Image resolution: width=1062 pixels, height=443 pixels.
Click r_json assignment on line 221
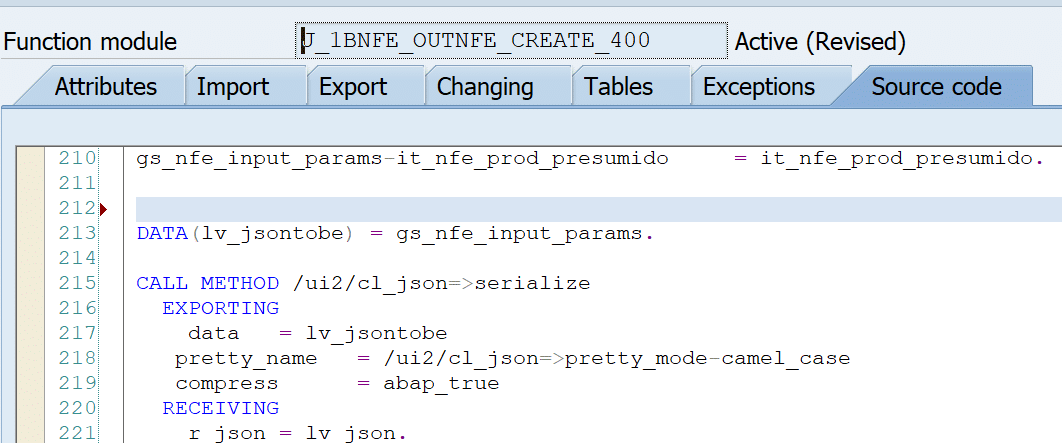297,434
